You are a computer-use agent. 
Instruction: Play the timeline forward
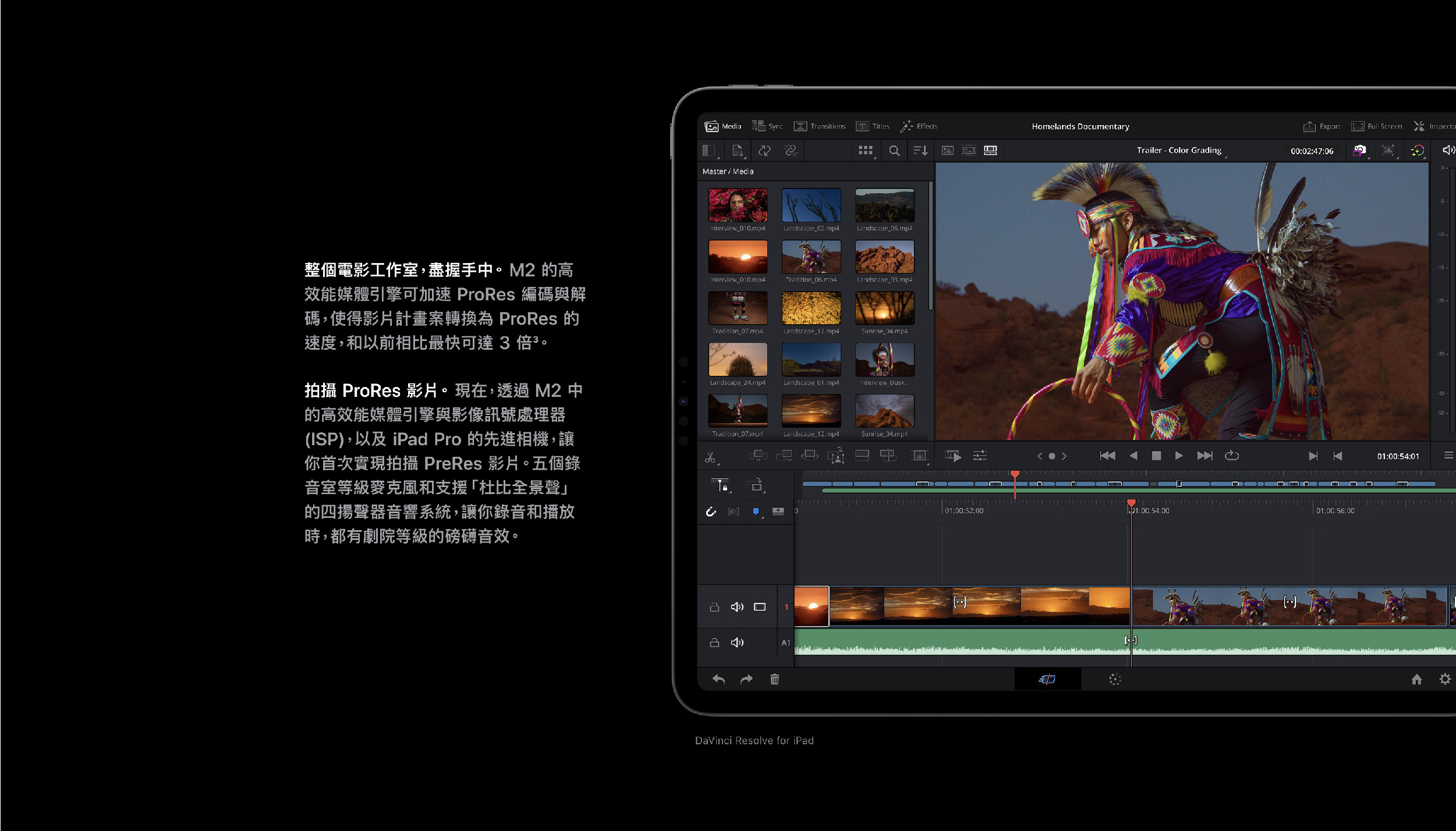coord(1179,456)
